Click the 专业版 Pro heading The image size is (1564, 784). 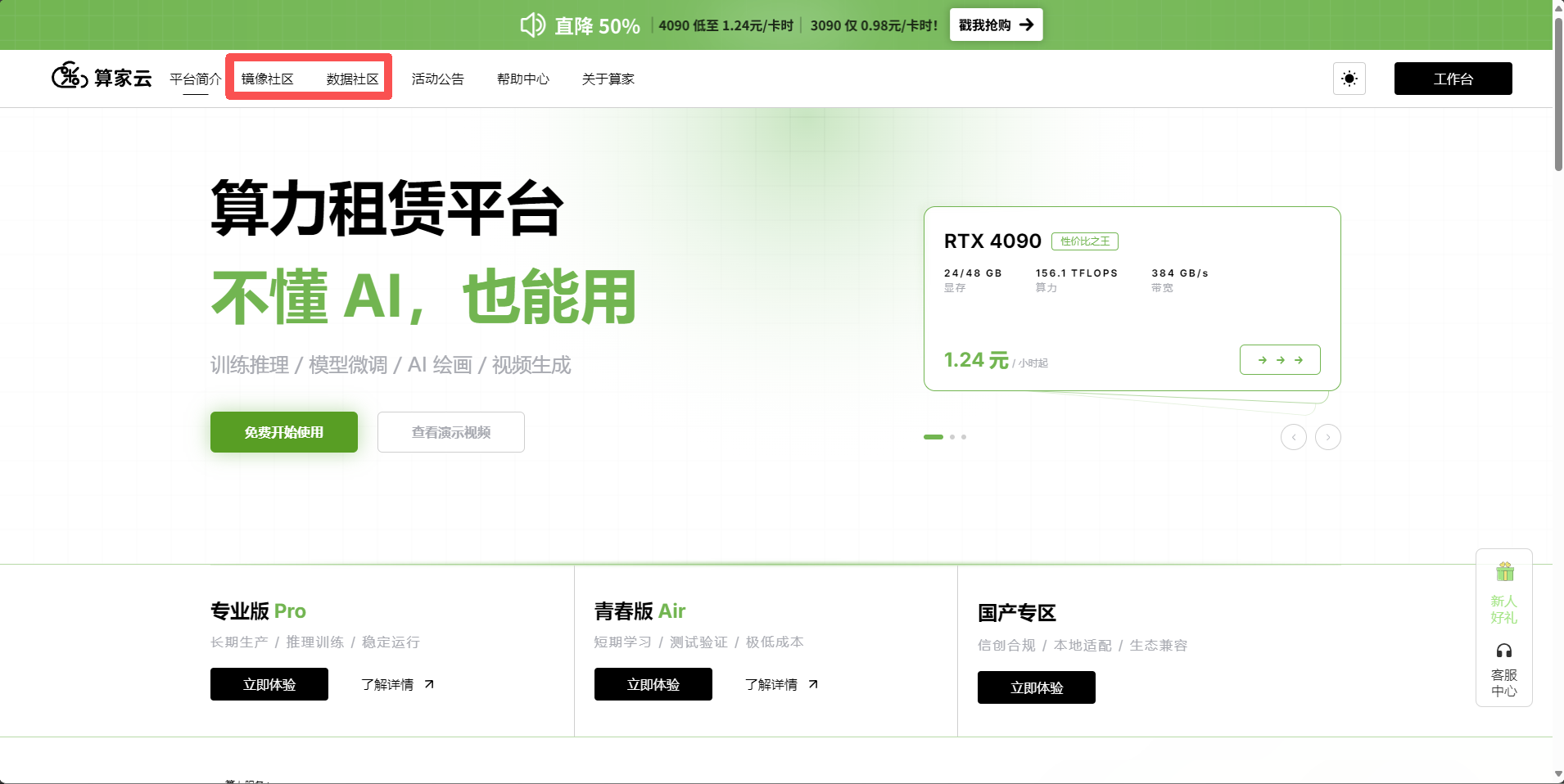click(x=258, y=611)
